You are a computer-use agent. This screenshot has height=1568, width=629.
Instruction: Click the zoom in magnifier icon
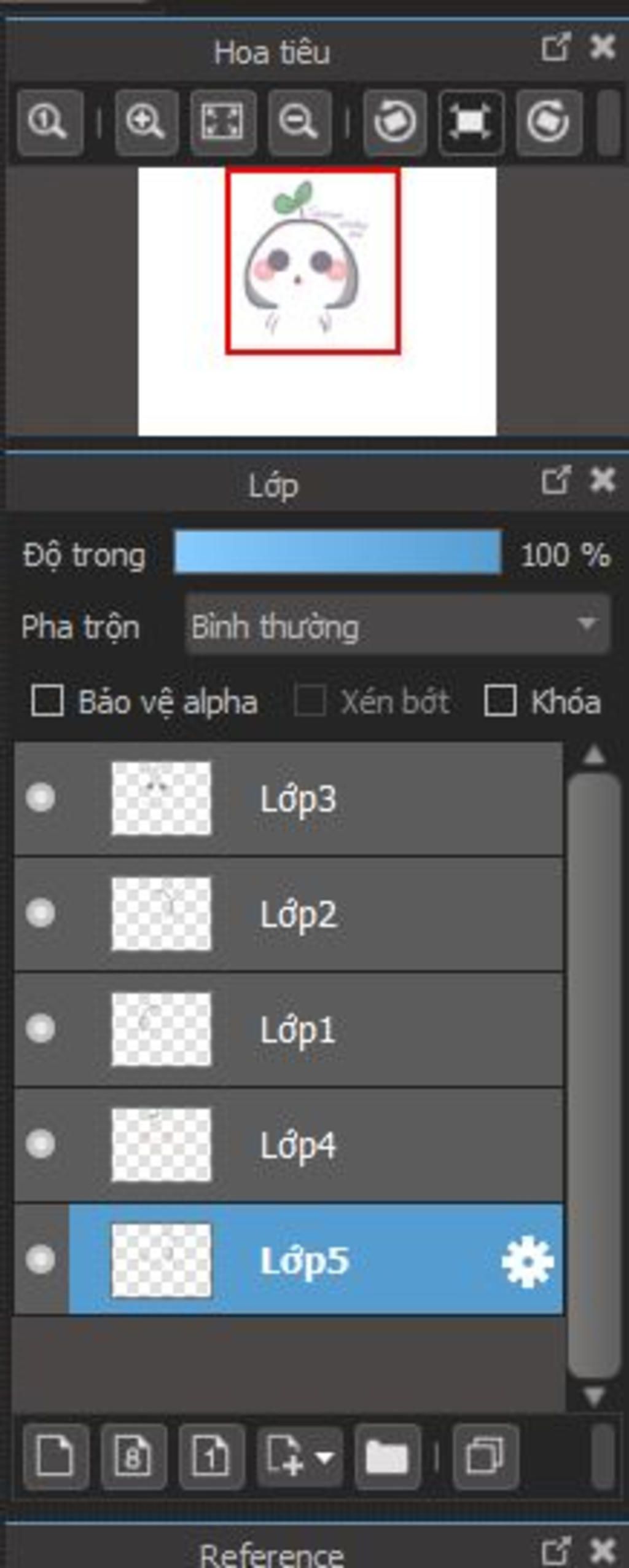pos(146,122)
